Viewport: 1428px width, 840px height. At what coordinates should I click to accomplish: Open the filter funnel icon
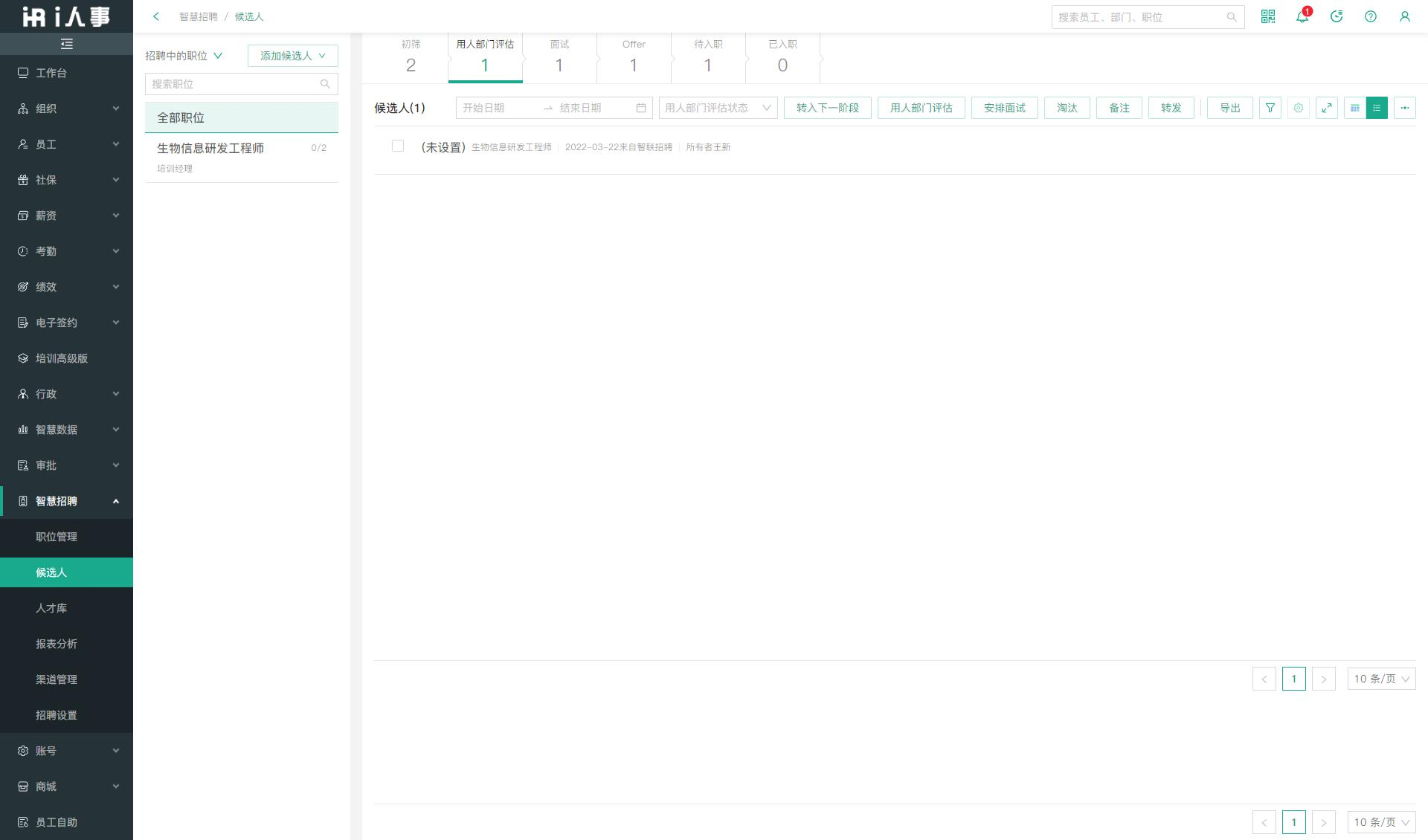click(1270, 108)
